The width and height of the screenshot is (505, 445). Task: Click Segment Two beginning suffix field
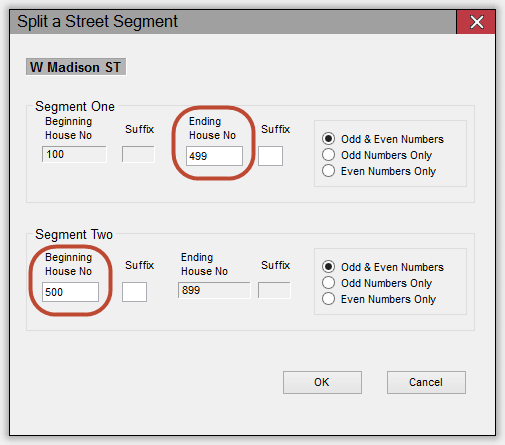point(134,292)
